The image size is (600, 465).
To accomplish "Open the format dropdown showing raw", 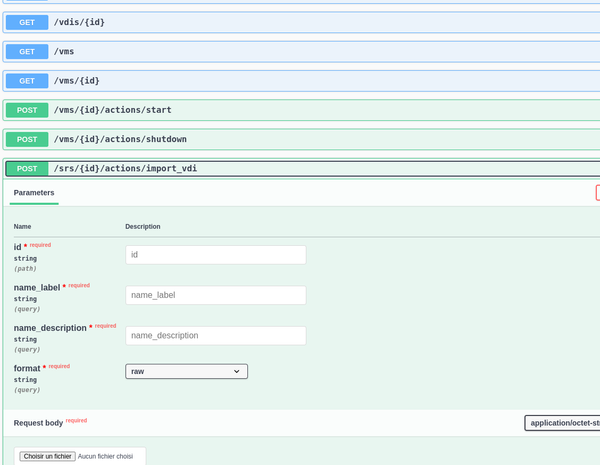I will point(186,371).
